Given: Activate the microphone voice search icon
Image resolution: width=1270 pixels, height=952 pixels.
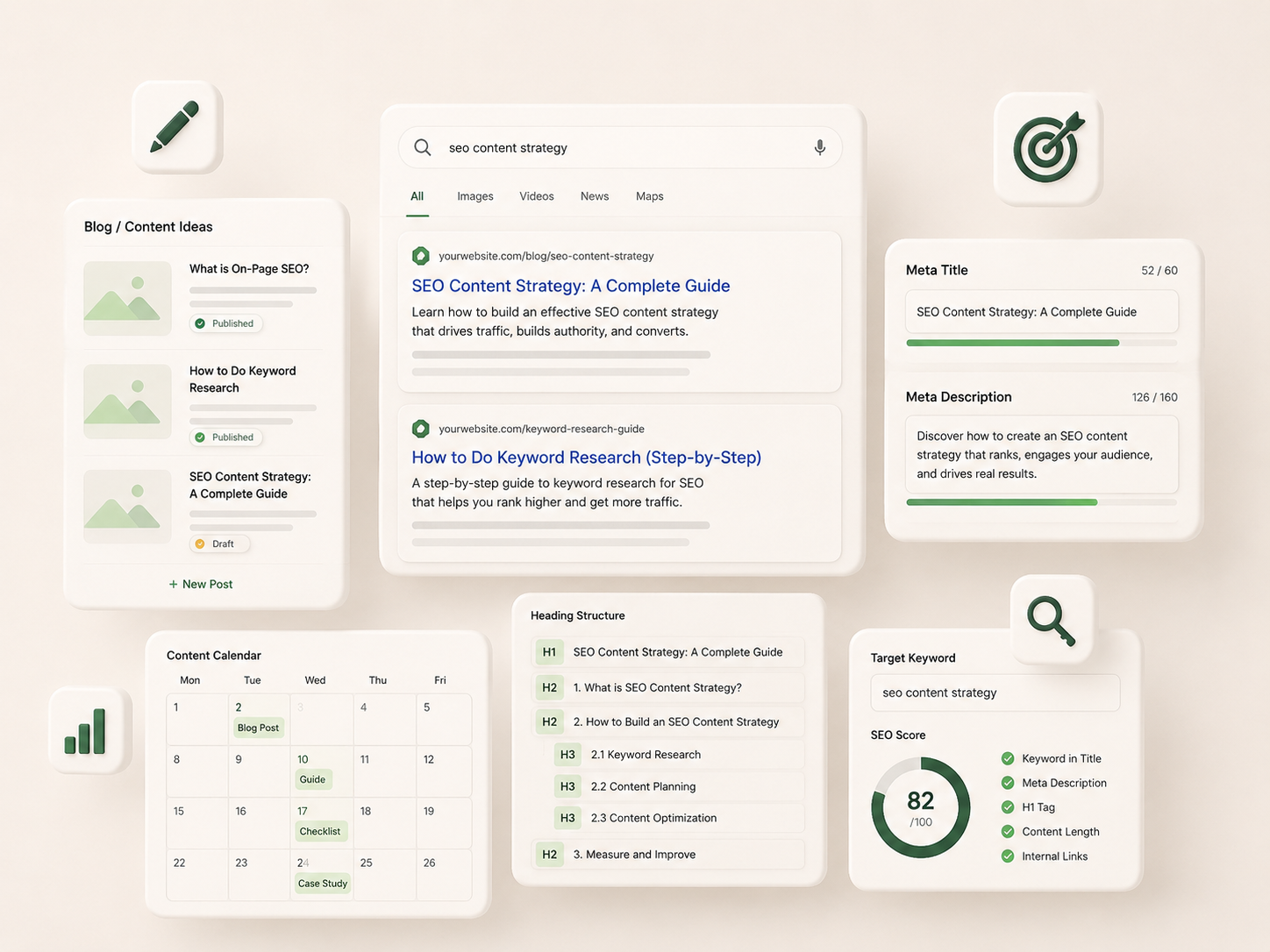Looking at the screenshot, I should click(820, 147).
